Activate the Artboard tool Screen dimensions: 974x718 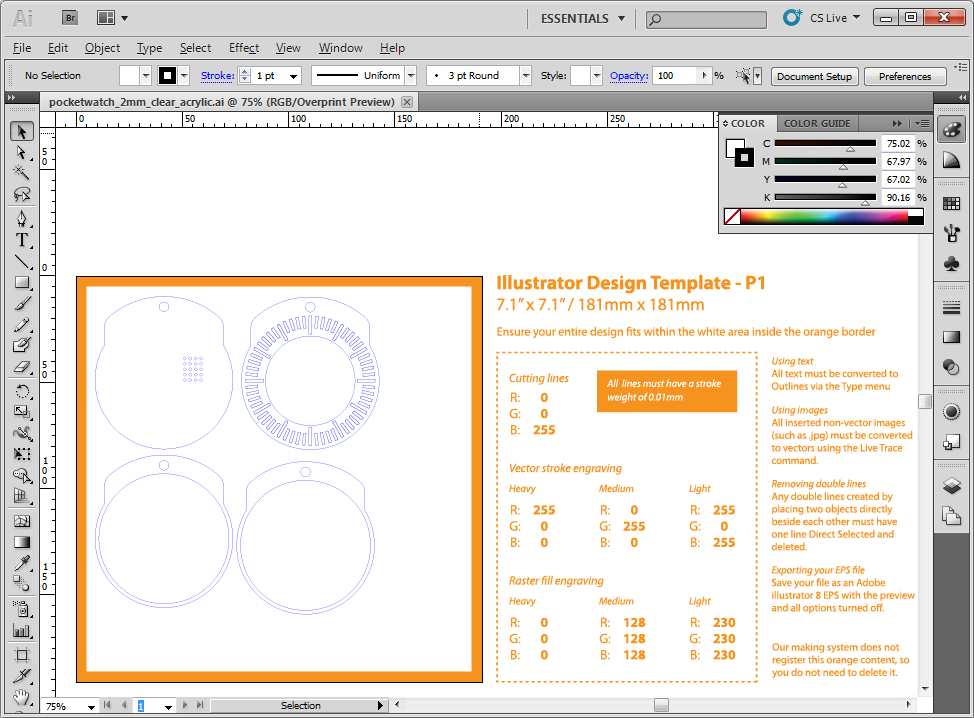22,655
